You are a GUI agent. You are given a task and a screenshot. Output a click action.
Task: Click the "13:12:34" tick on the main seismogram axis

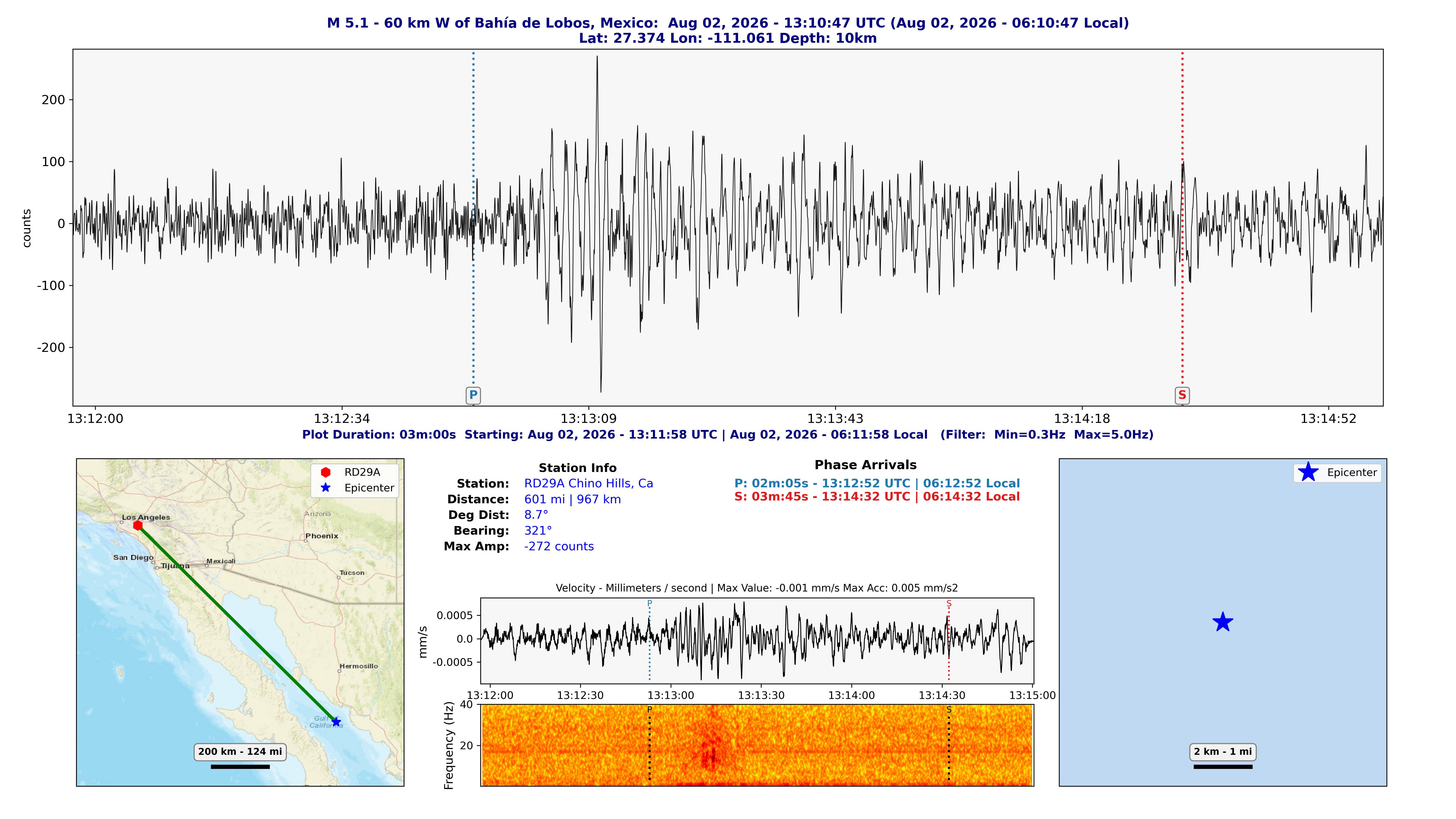tap(342, 419)
